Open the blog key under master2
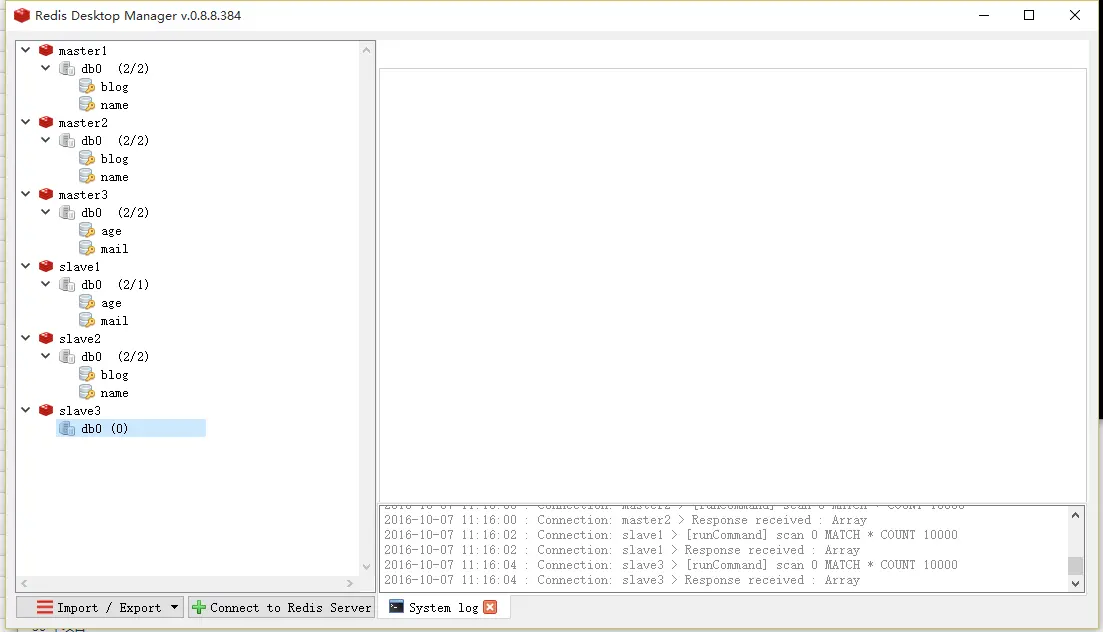This screenshot has width=1103, height=632. coord(114,159)
